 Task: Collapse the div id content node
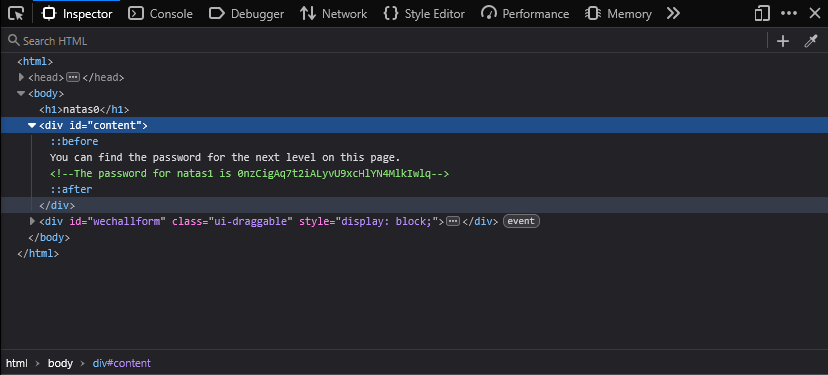(32, 126)
